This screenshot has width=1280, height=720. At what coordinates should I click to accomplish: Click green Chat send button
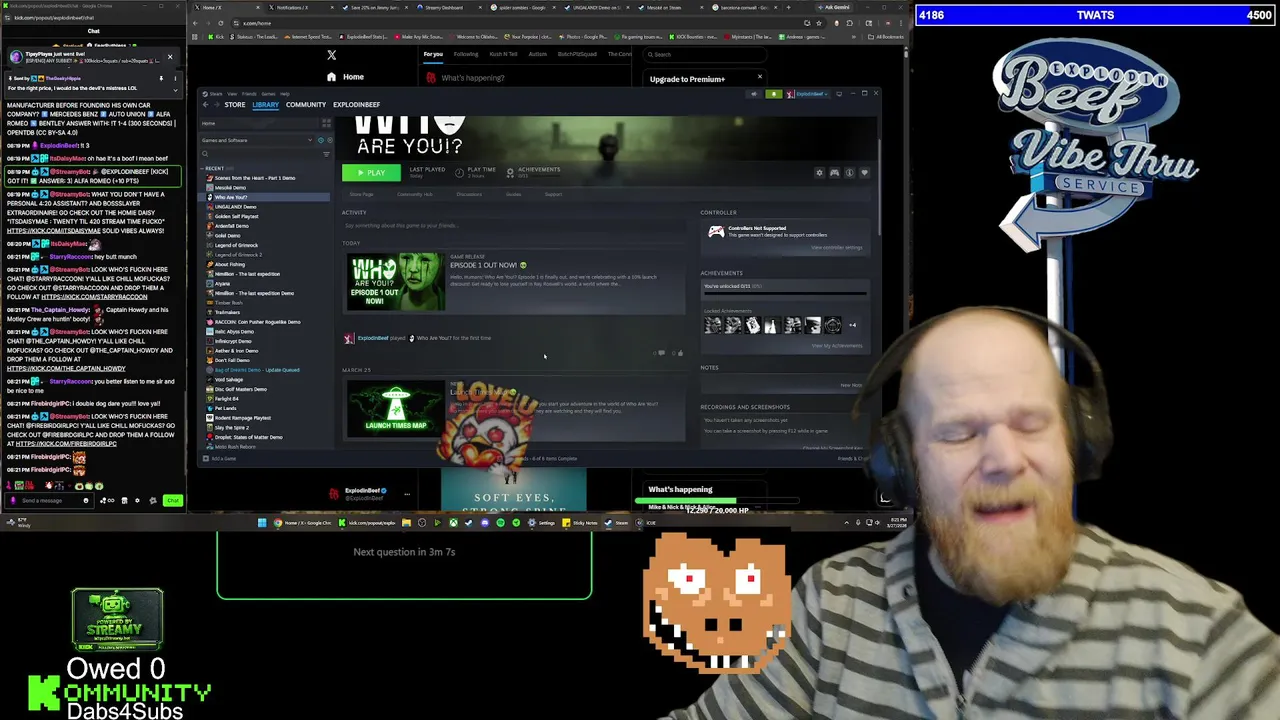[x=172, y=500]
